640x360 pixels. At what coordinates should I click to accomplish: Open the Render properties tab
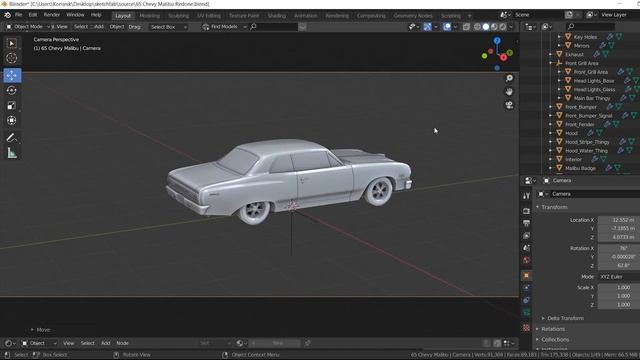[x=526, y=211]
